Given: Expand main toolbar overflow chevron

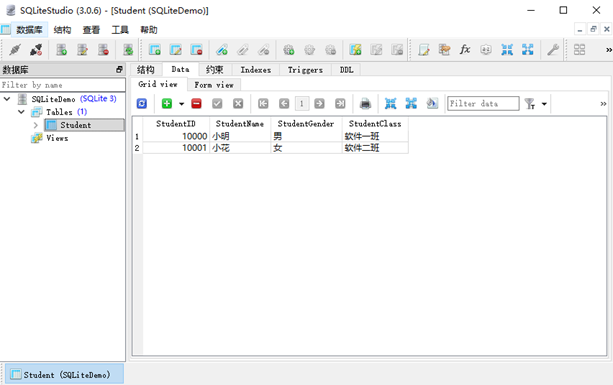Looking at the screenshot, I should [609, 50].
